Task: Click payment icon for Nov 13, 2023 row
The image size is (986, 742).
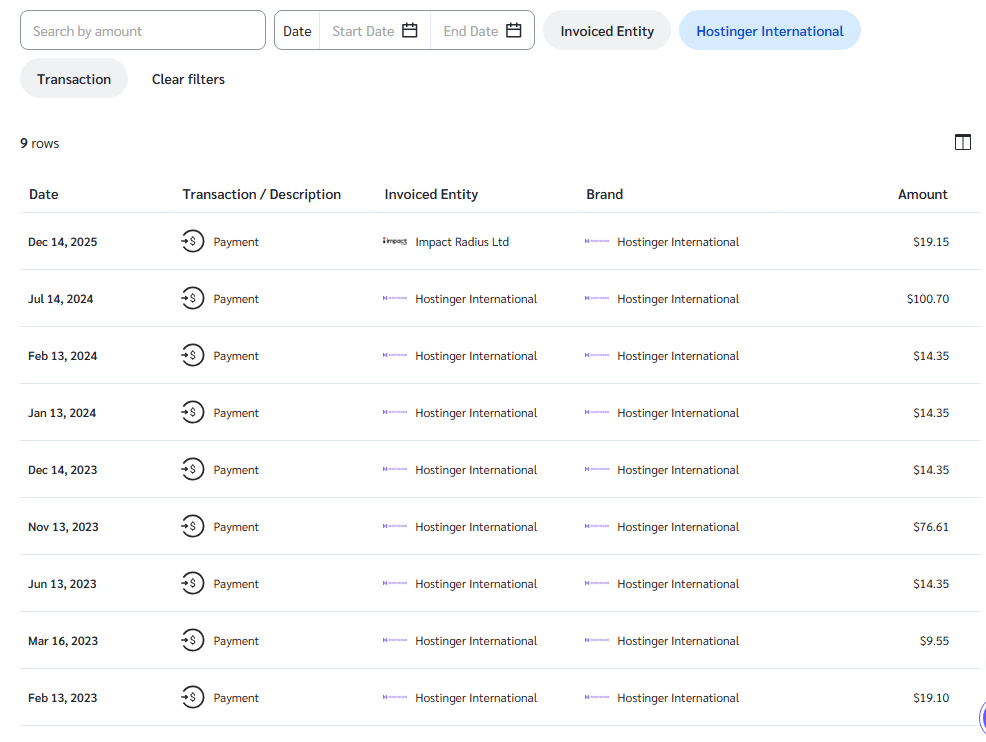Action: point(192,526)
